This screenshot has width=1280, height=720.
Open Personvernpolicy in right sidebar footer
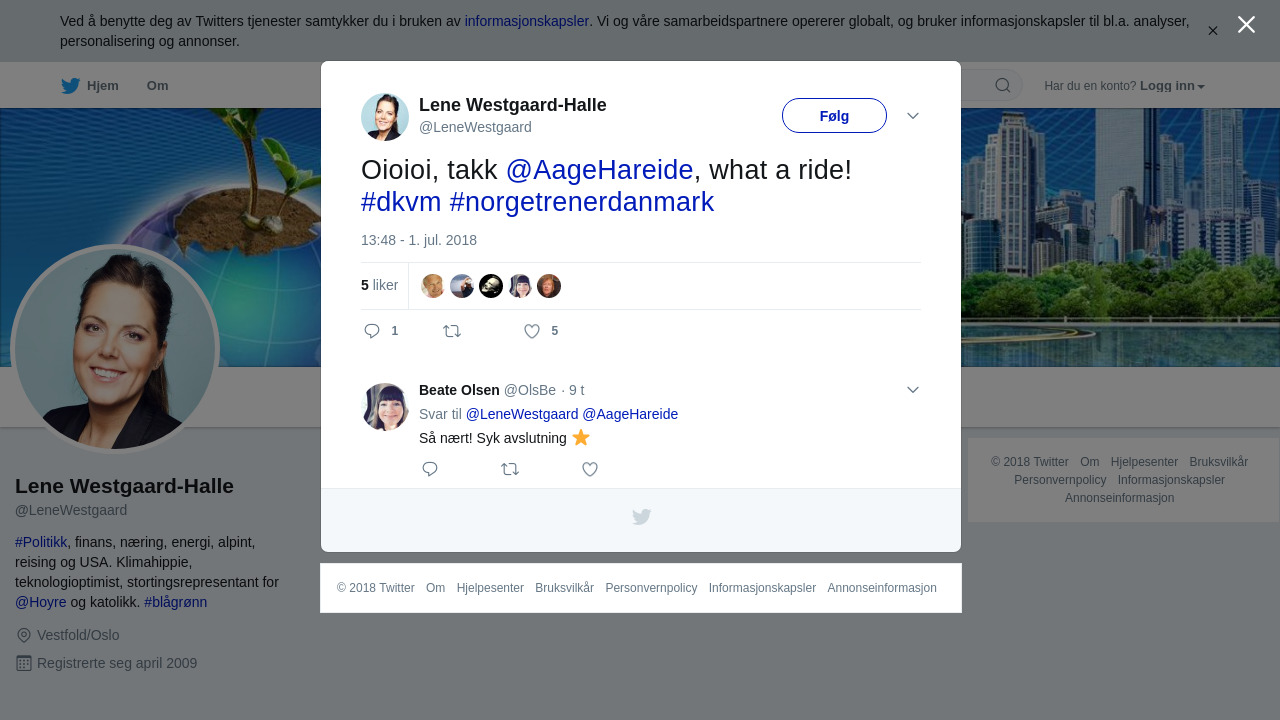tap(1060, 480)
